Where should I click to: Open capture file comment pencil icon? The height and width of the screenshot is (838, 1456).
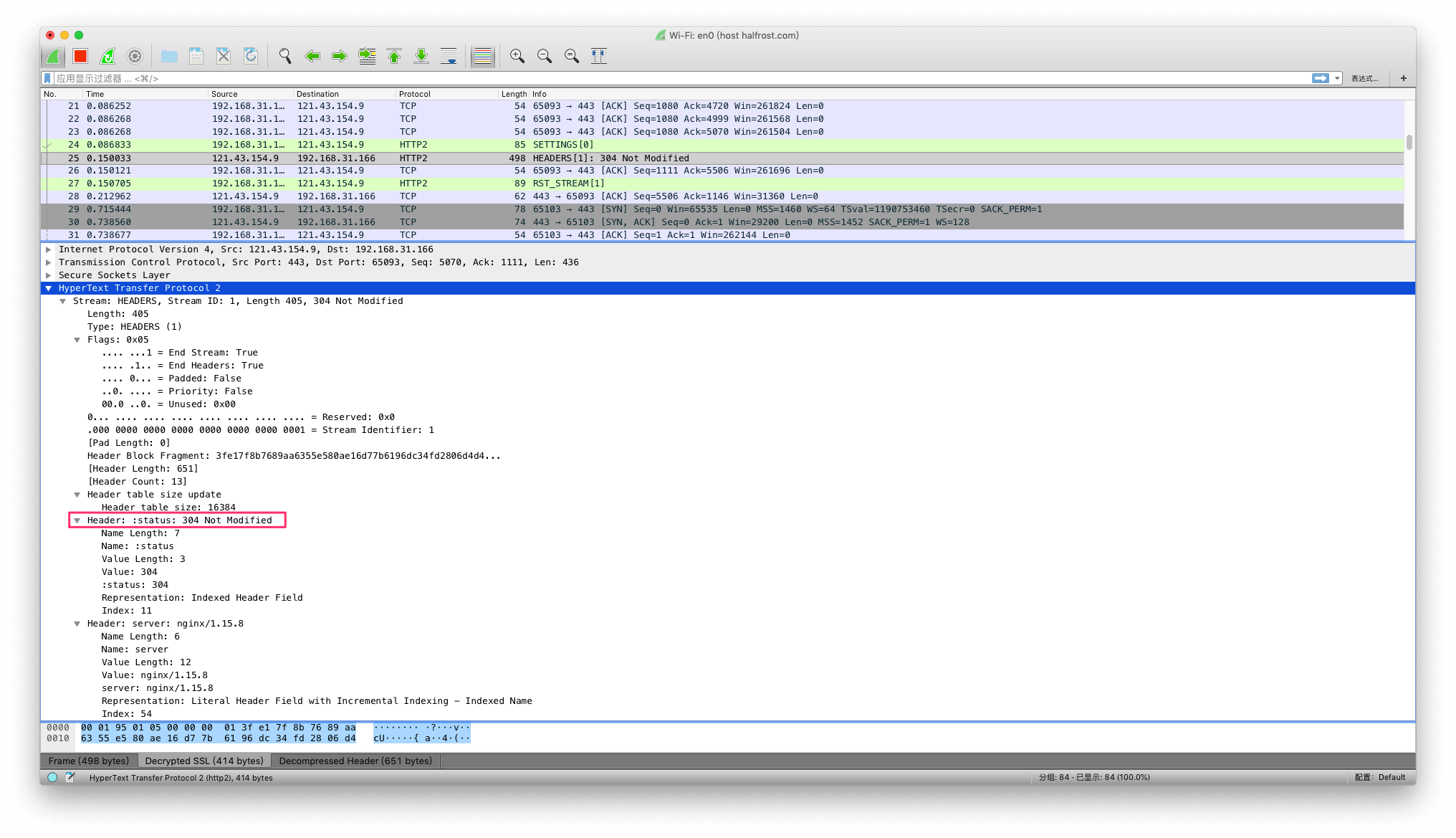coord(70,777)
